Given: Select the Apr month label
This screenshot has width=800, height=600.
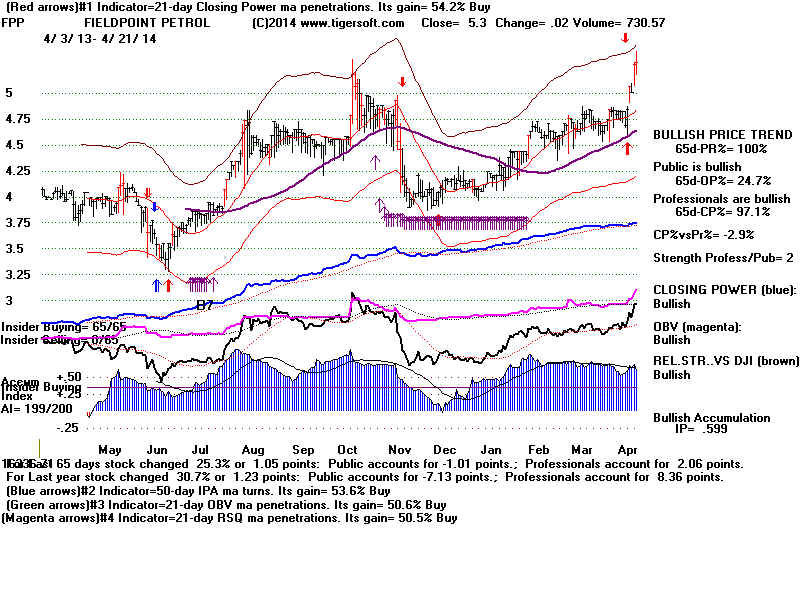Looking at the screenshot, I should 627,450.
